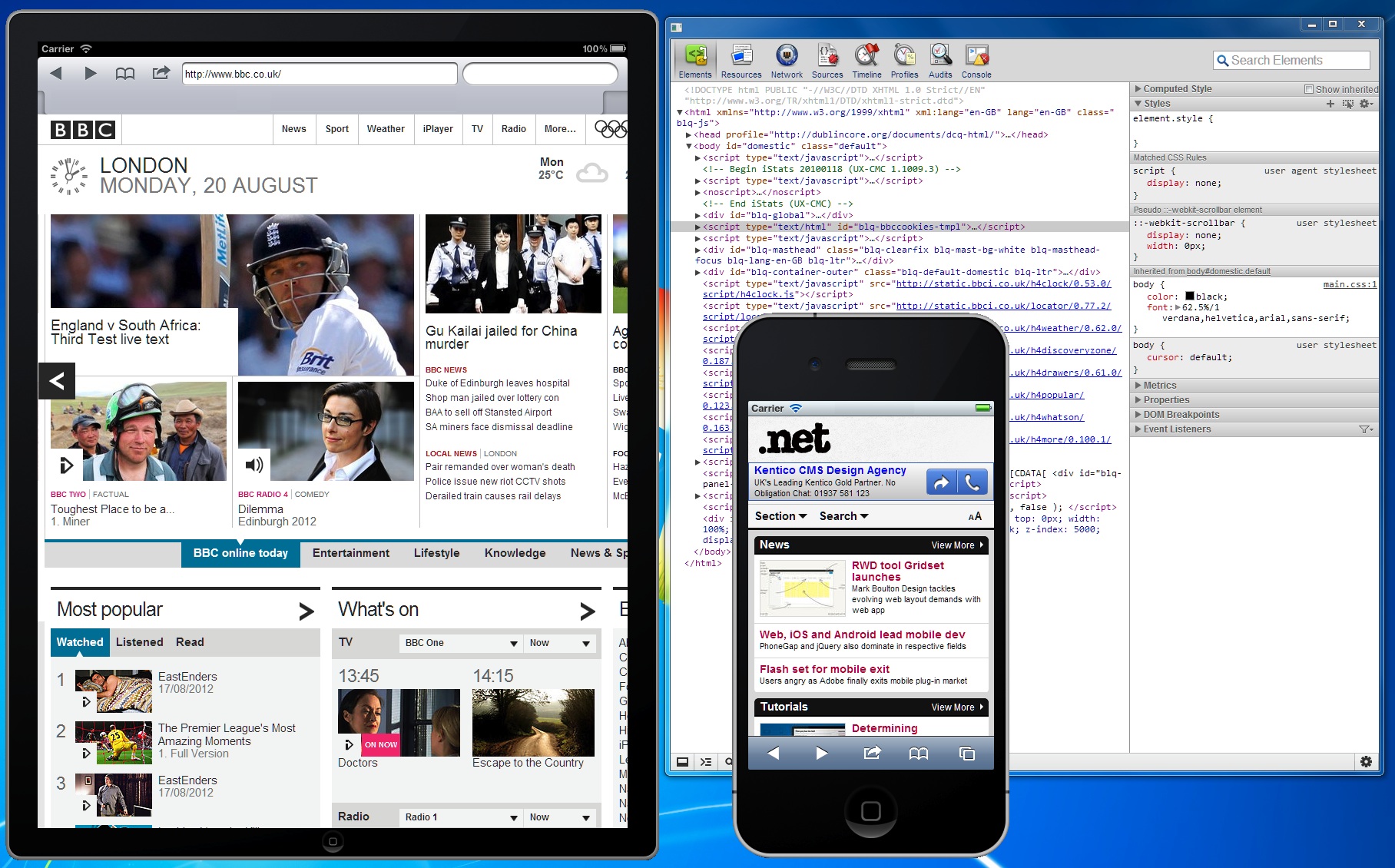1395x868 pixels.
Task: Tap the share icon in iPad browser
Action: (x=161, y=73)
